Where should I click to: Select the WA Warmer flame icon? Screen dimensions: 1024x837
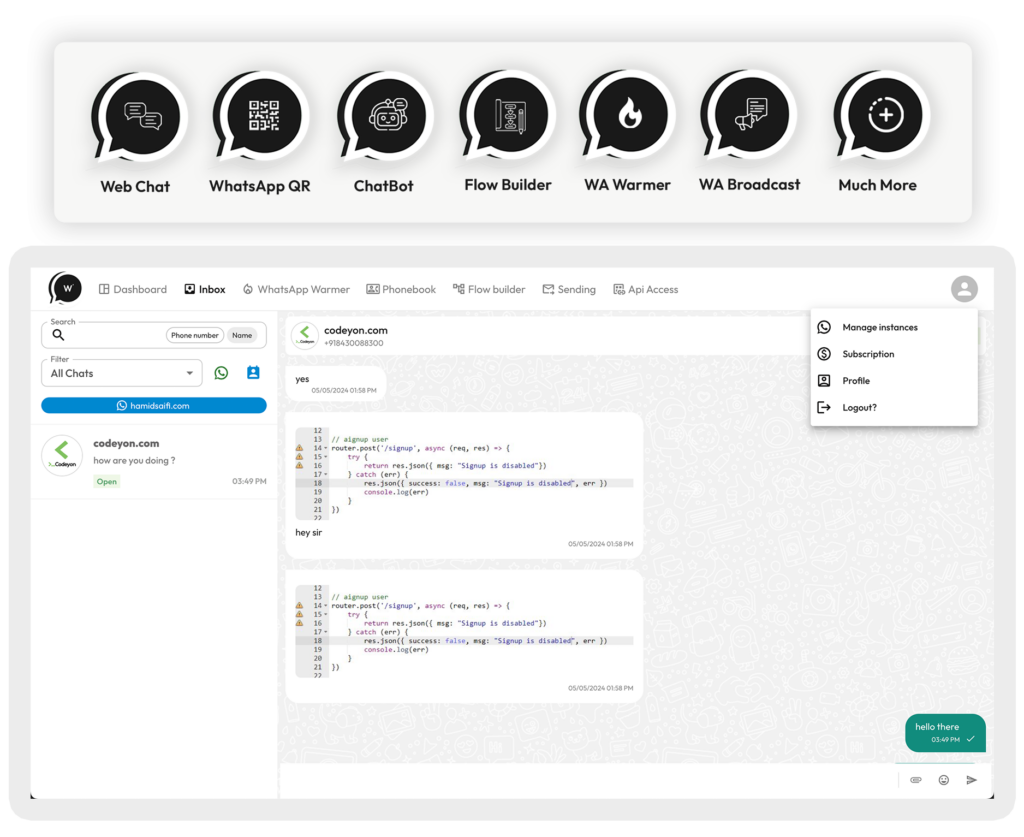click(629, 116)
